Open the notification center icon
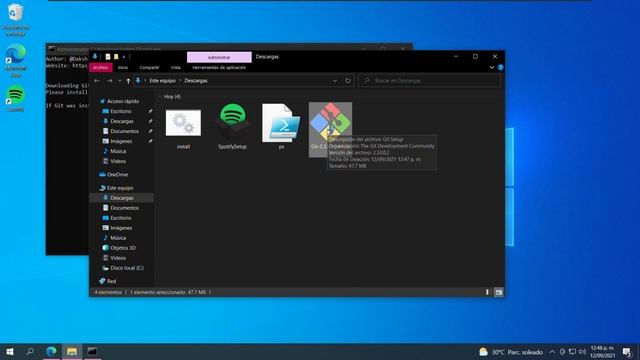Image resolution: width=640 pixels, height=360 pixels. (x=627, y=352)
